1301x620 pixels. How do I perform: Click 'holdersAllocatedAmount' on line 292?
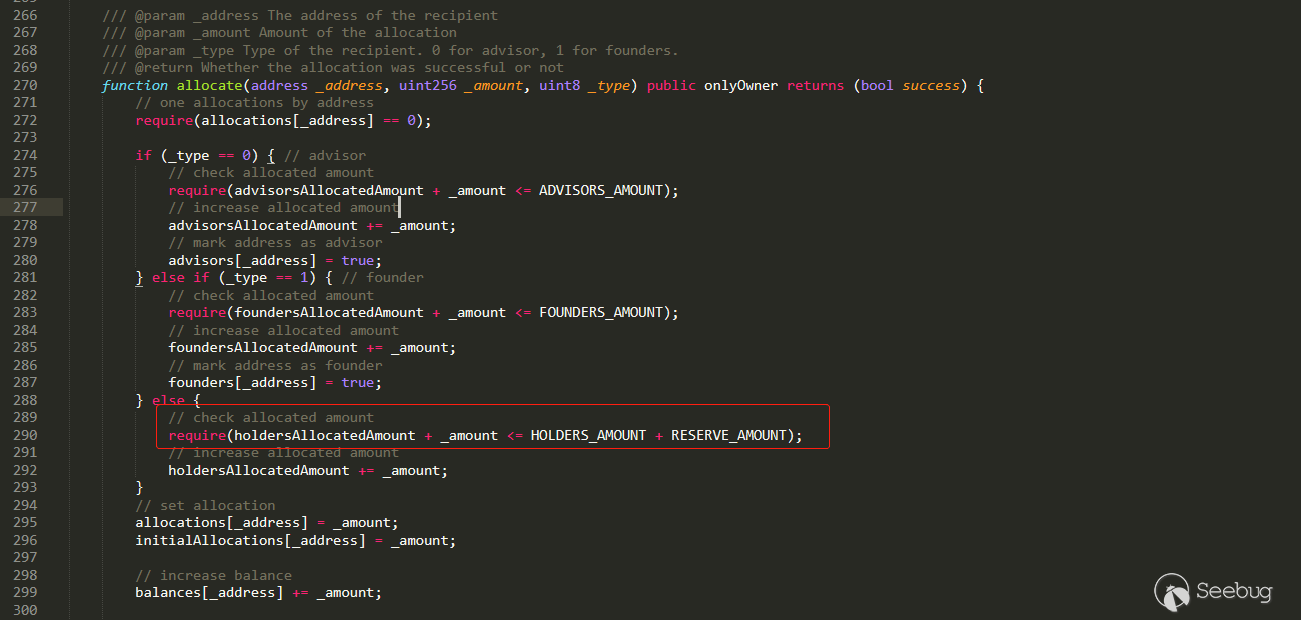tap(258, 471)
